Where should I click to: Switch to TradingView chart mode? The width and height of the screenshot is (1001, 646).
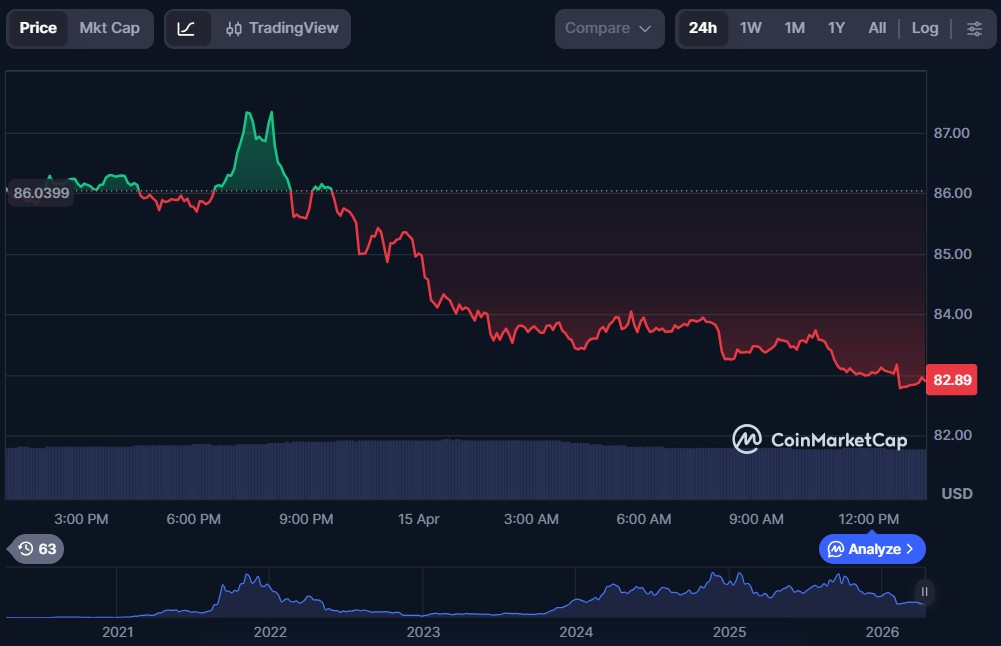(x=282, y=28)
